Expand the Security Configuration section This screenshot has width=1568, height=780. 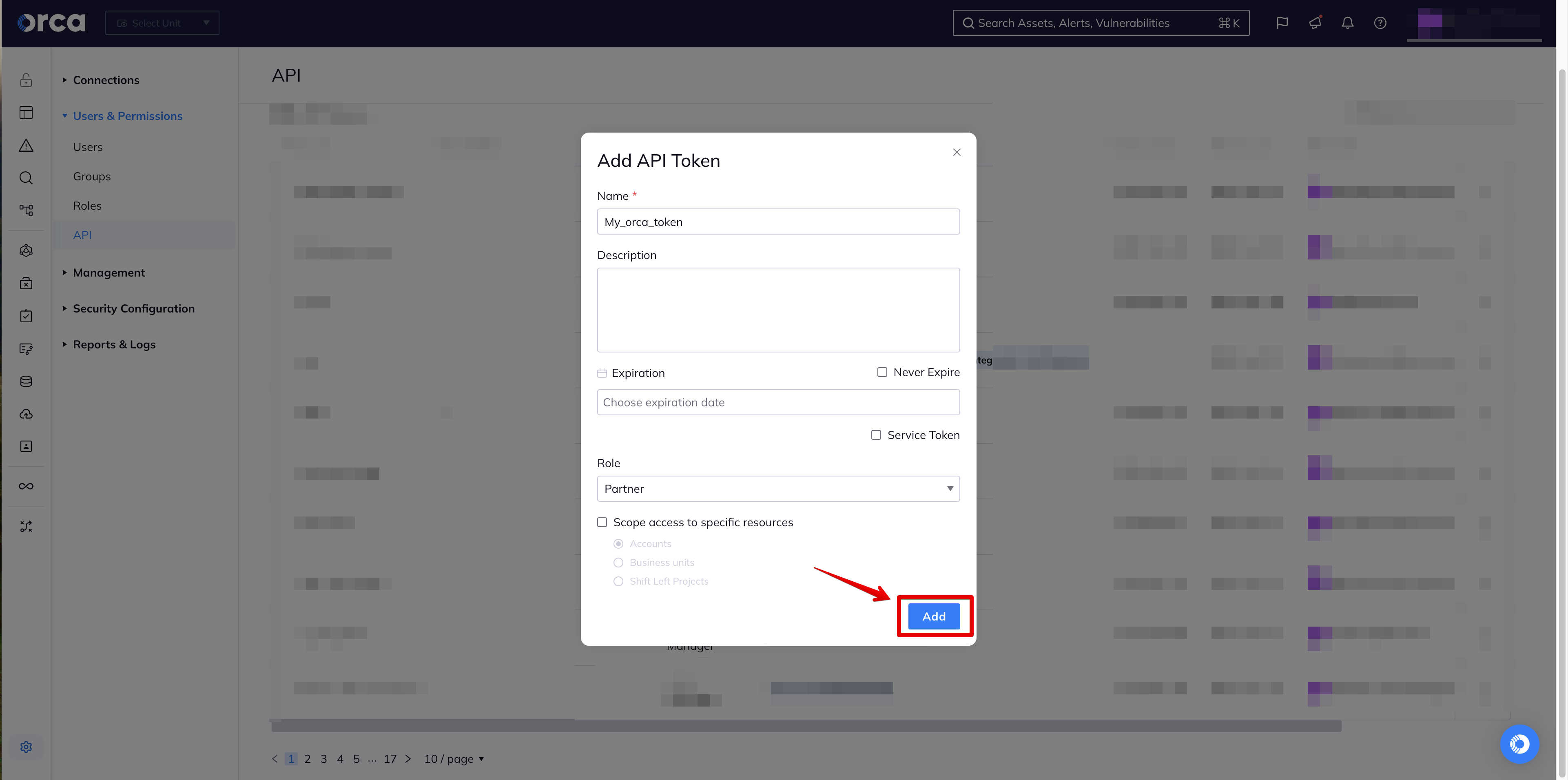[x=133, y=308]
